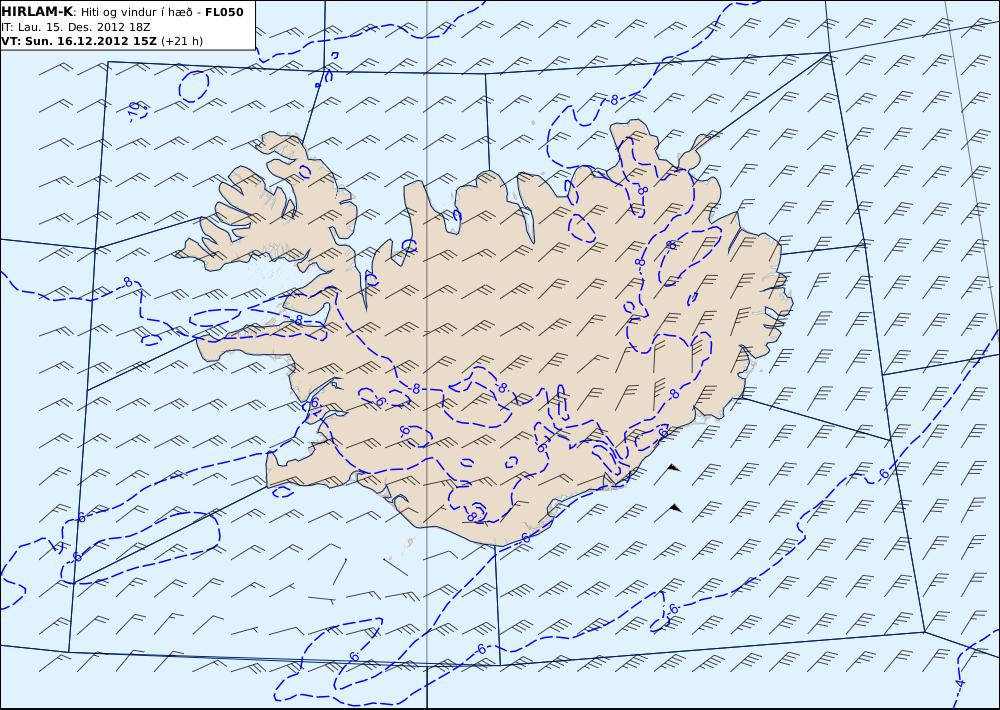Click the VT: Sun. 16.12.2012 15Z text
The image size is (1000, 710).
pyautogui.click(x=78, y=41)
